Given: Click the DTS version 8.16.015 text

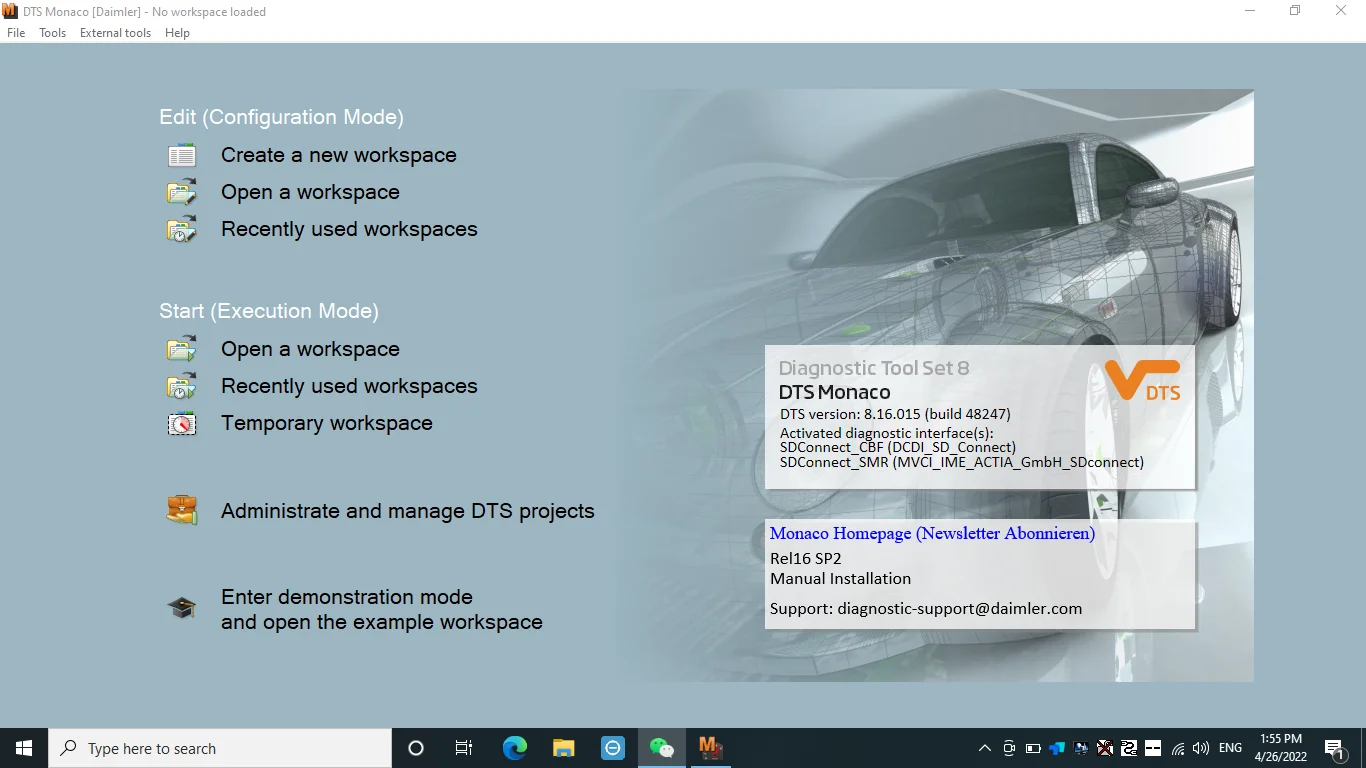Looking at the screenshot, I should (895, 413).
